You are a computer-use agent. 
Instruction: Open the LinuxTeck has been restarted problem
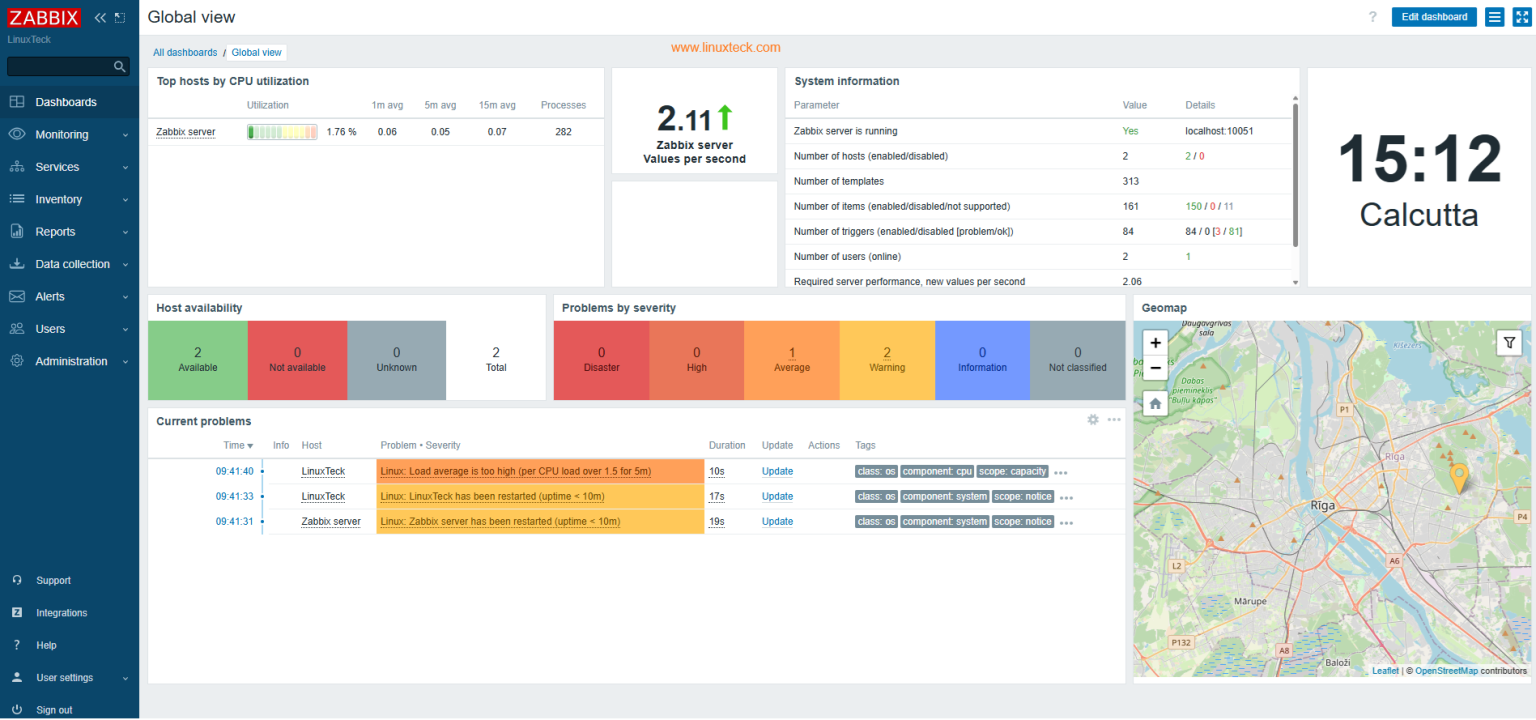pyautogui.click(x=492, y=497)
